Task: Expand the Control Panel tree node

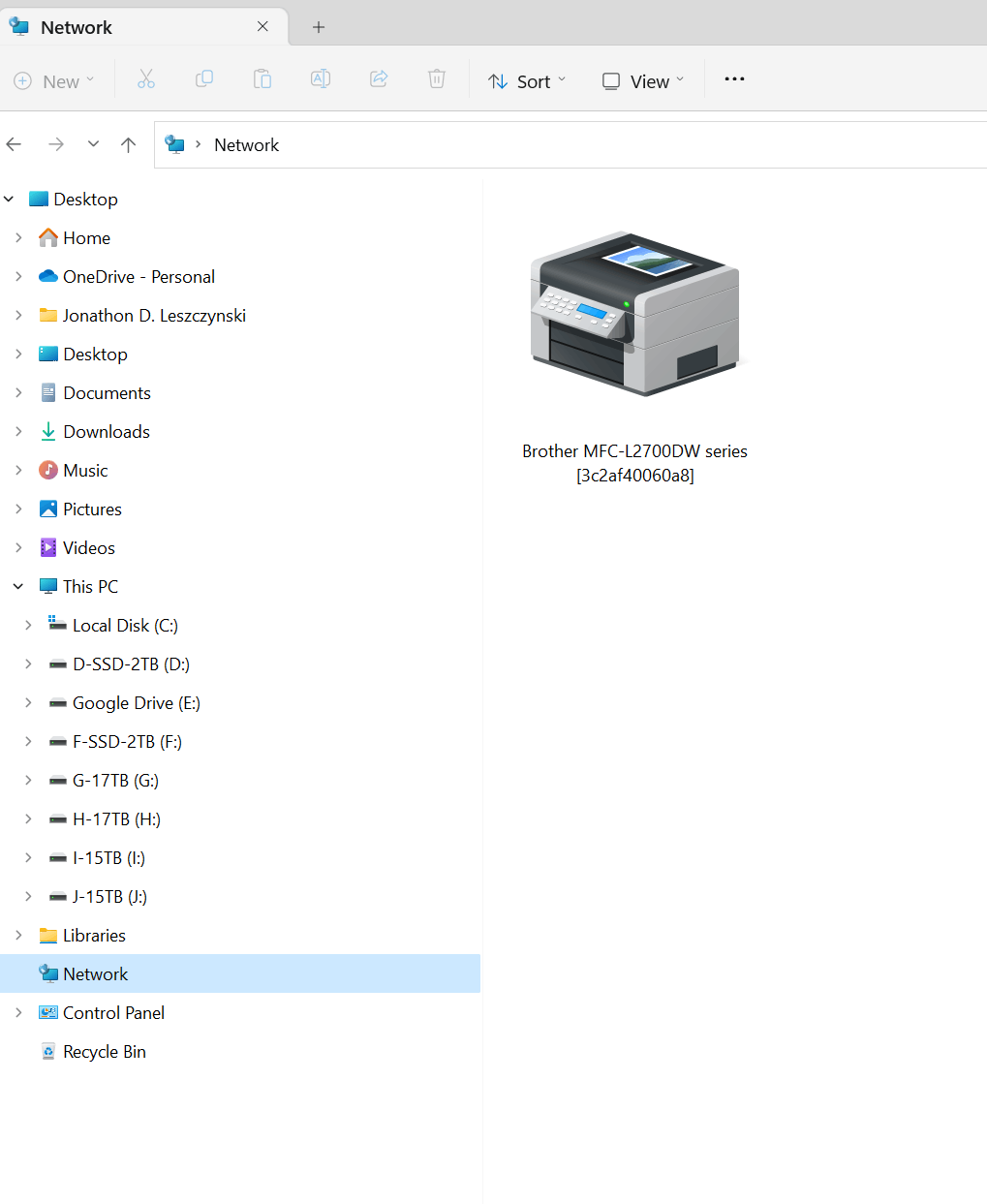Action: point(18,1013)
